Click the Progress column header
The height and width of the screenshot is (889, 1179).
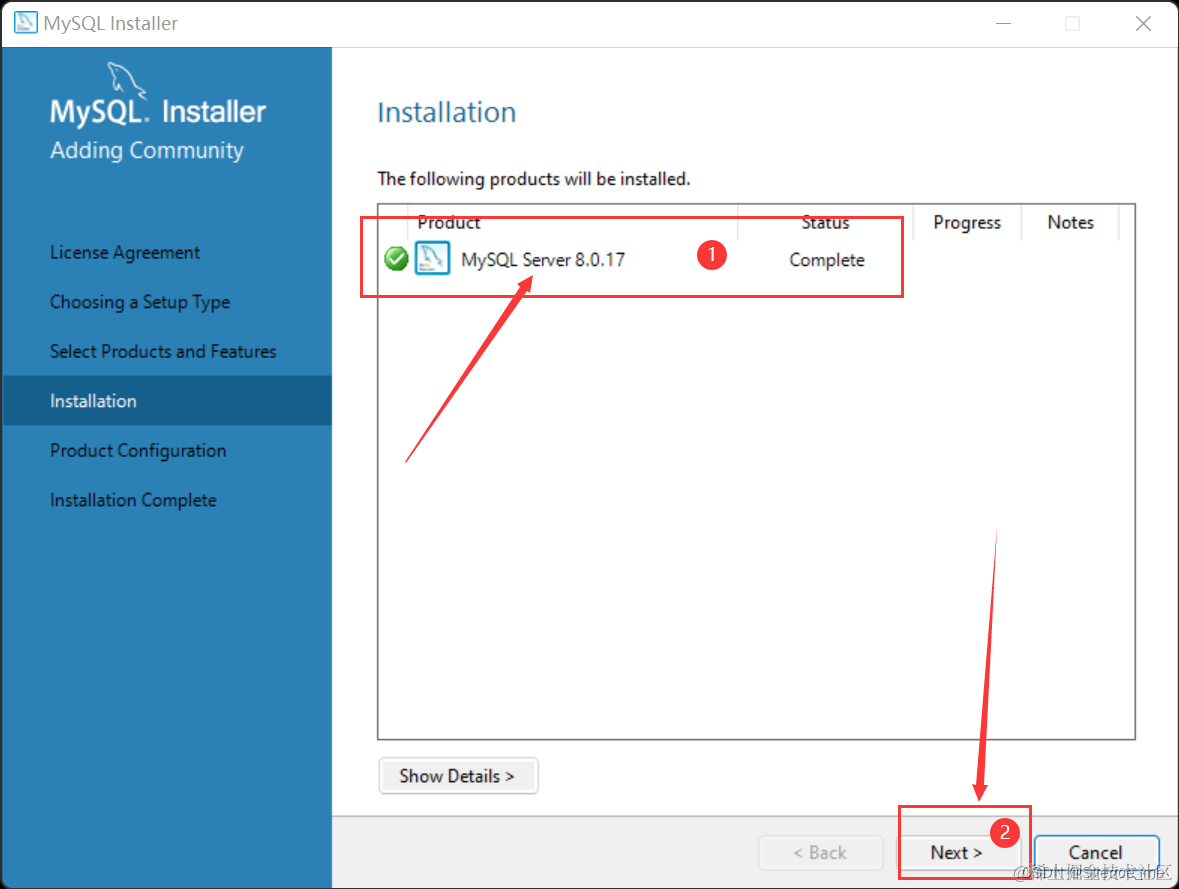pos(967,223)
